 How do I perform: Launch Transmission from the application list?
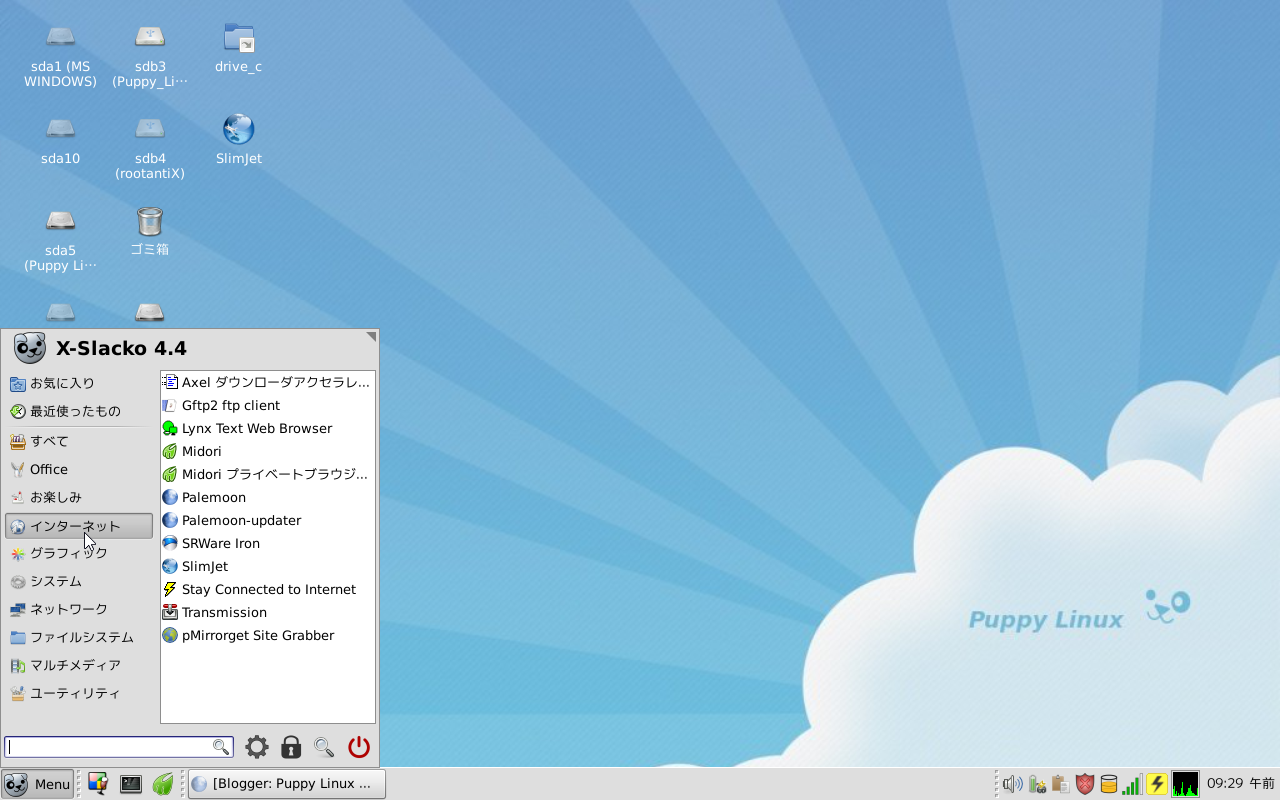point(224,612)
